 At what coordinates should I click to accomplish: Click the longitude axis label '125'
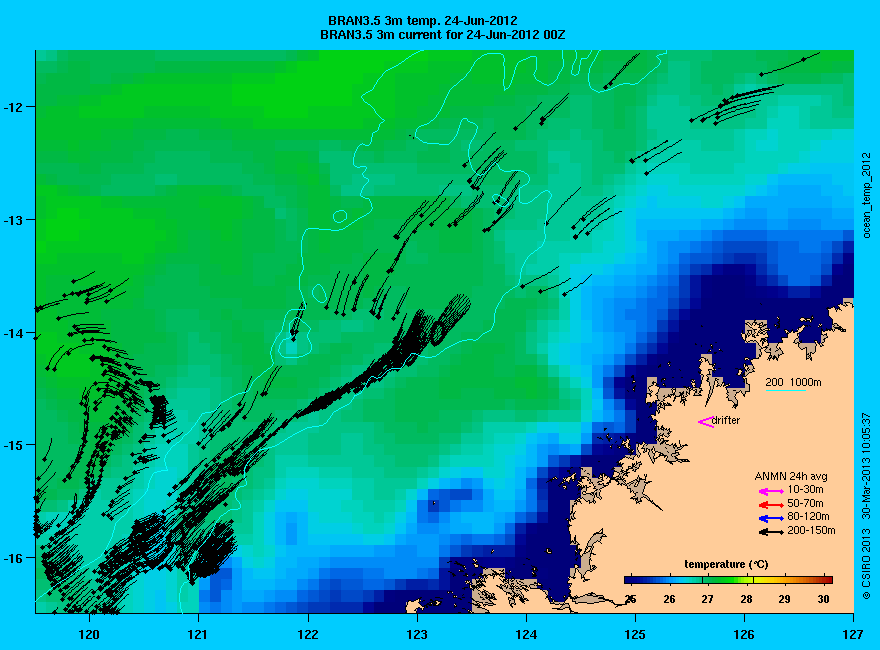(x=635, y=634)
